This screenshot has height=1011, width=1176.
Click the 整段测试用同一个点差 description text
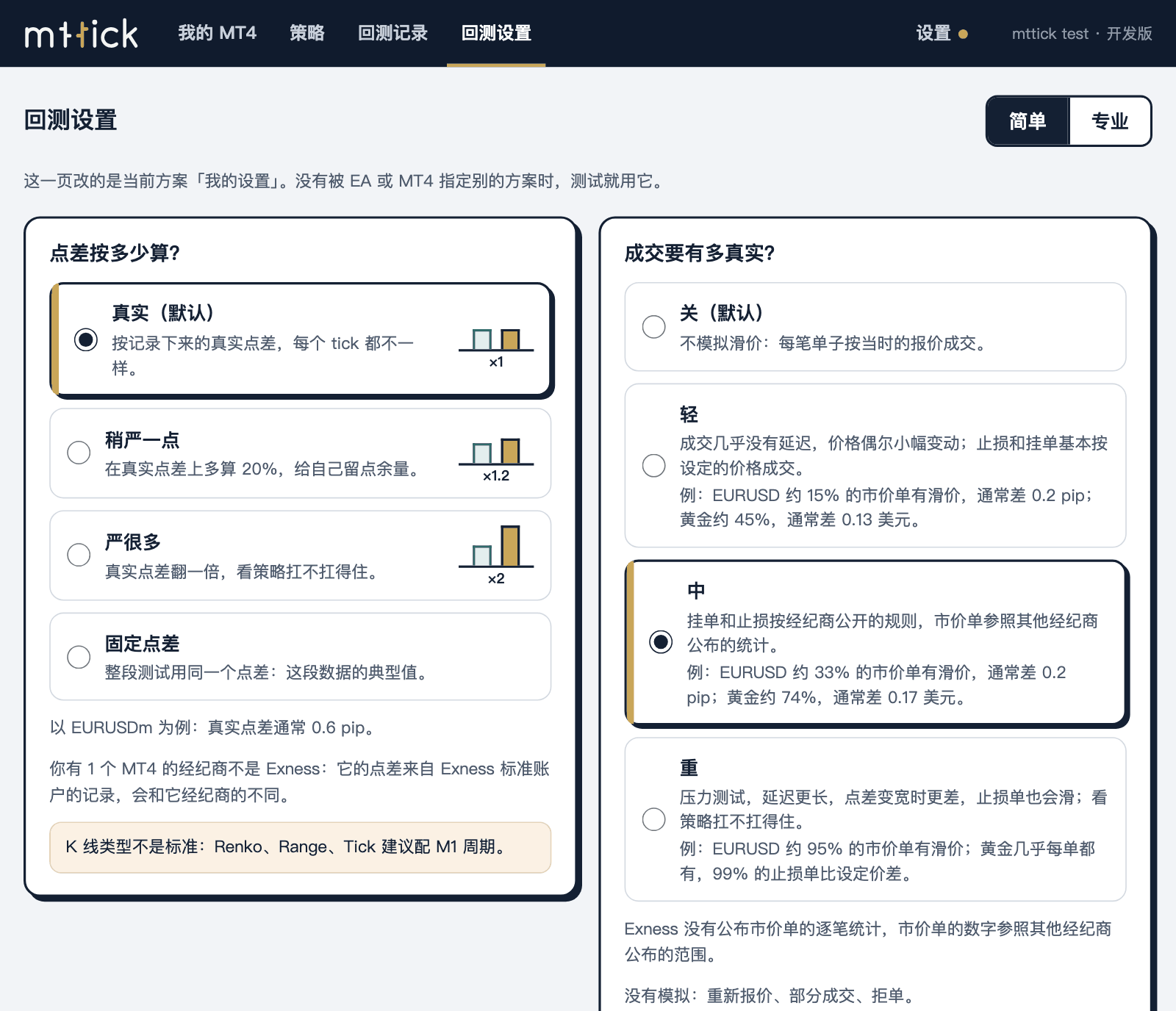click(268, 672)
